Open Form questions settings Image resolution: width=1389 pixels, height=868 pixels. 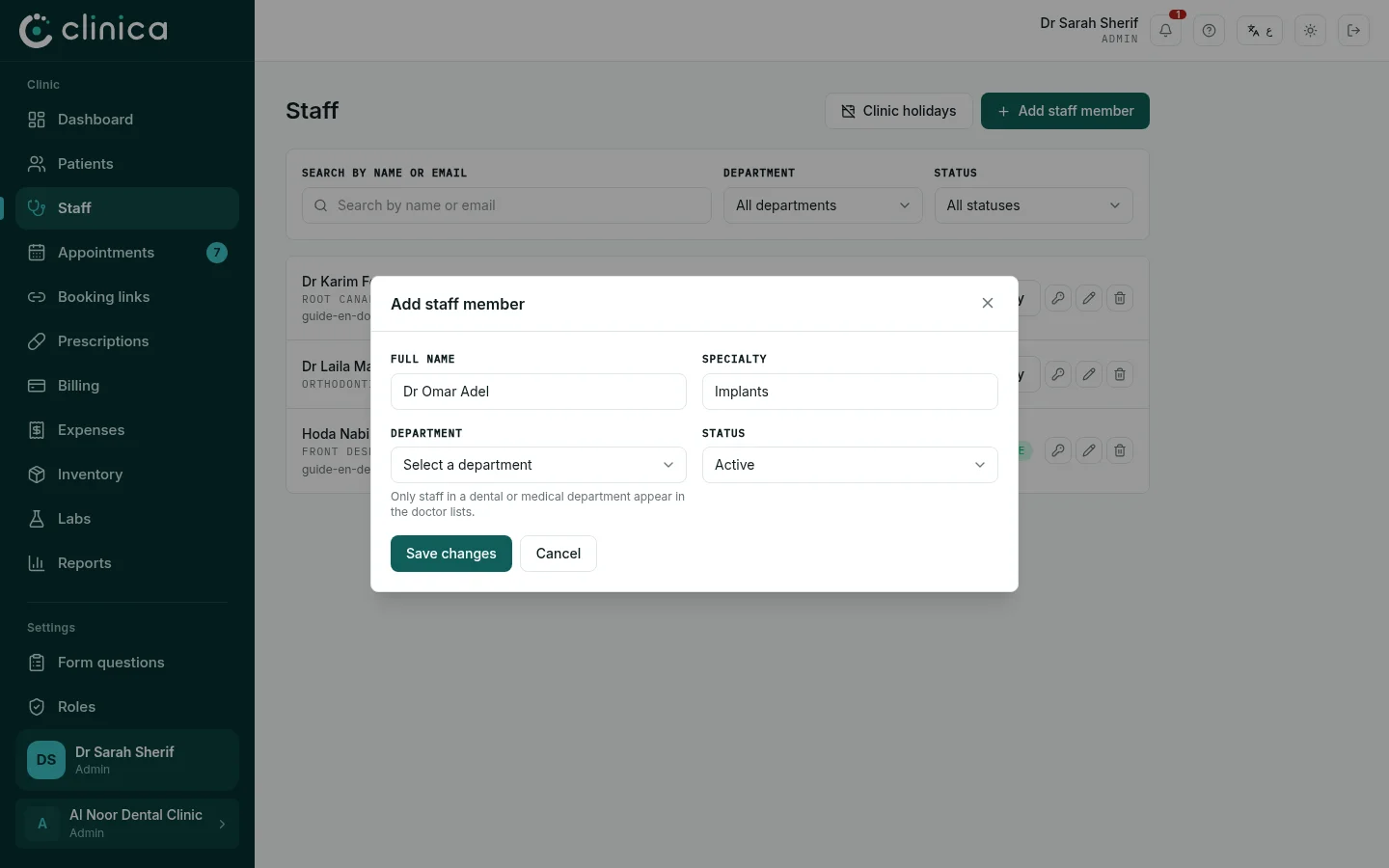click(127, 663)
